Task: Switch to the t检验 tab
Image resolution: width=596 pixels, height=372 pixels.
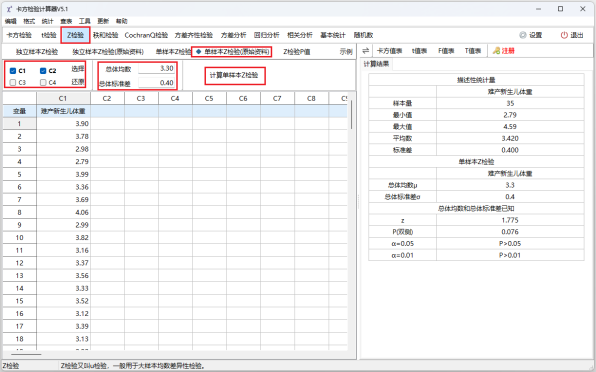Action: pyautogui.click(x=49, y=35)
